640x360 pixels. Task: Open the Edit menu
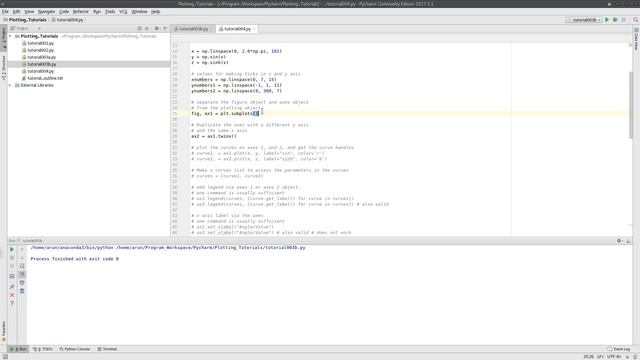[x=16, y=12]
